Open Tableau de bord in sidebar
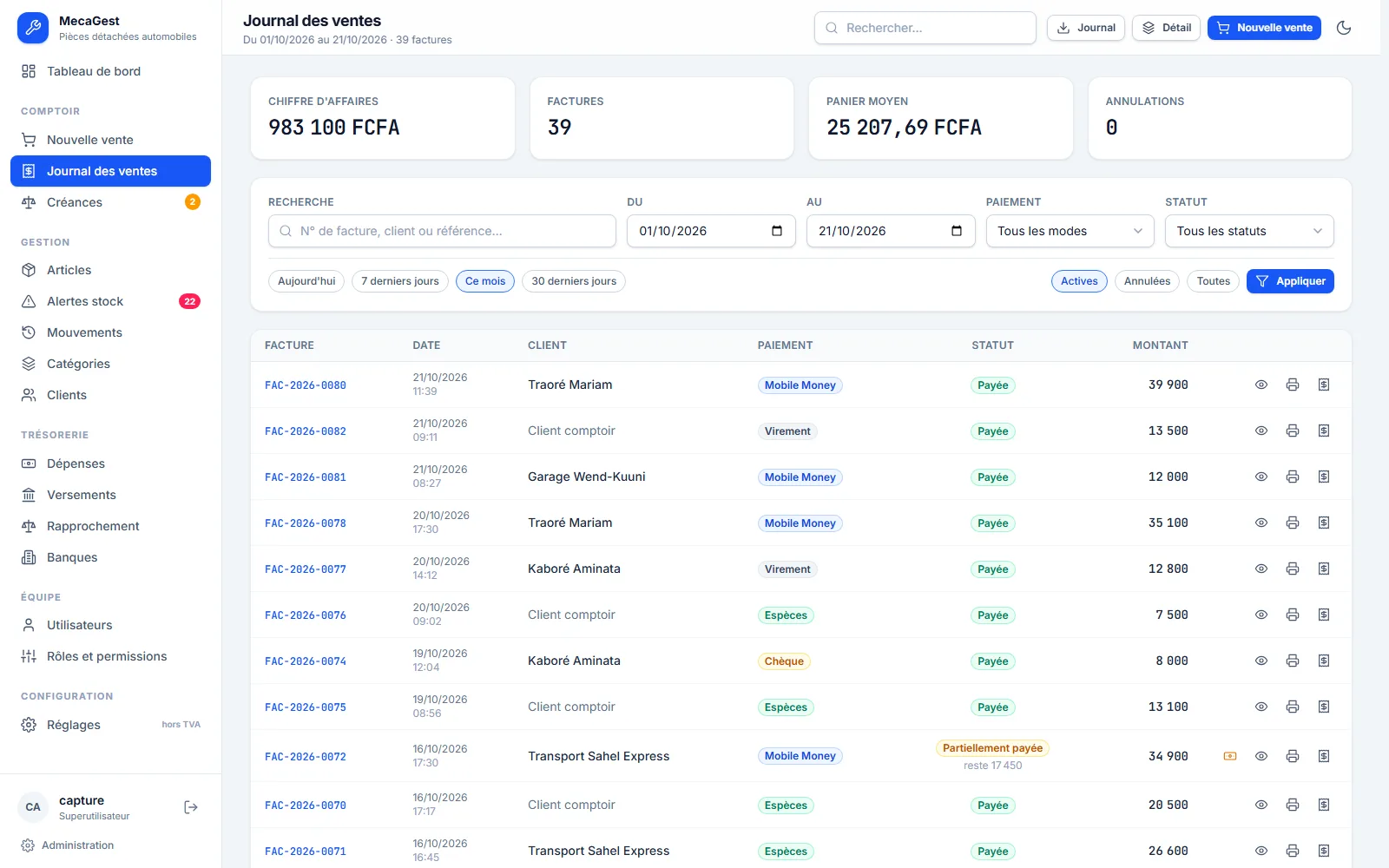Screen dimensions: 1389x868 coord(110,71)
